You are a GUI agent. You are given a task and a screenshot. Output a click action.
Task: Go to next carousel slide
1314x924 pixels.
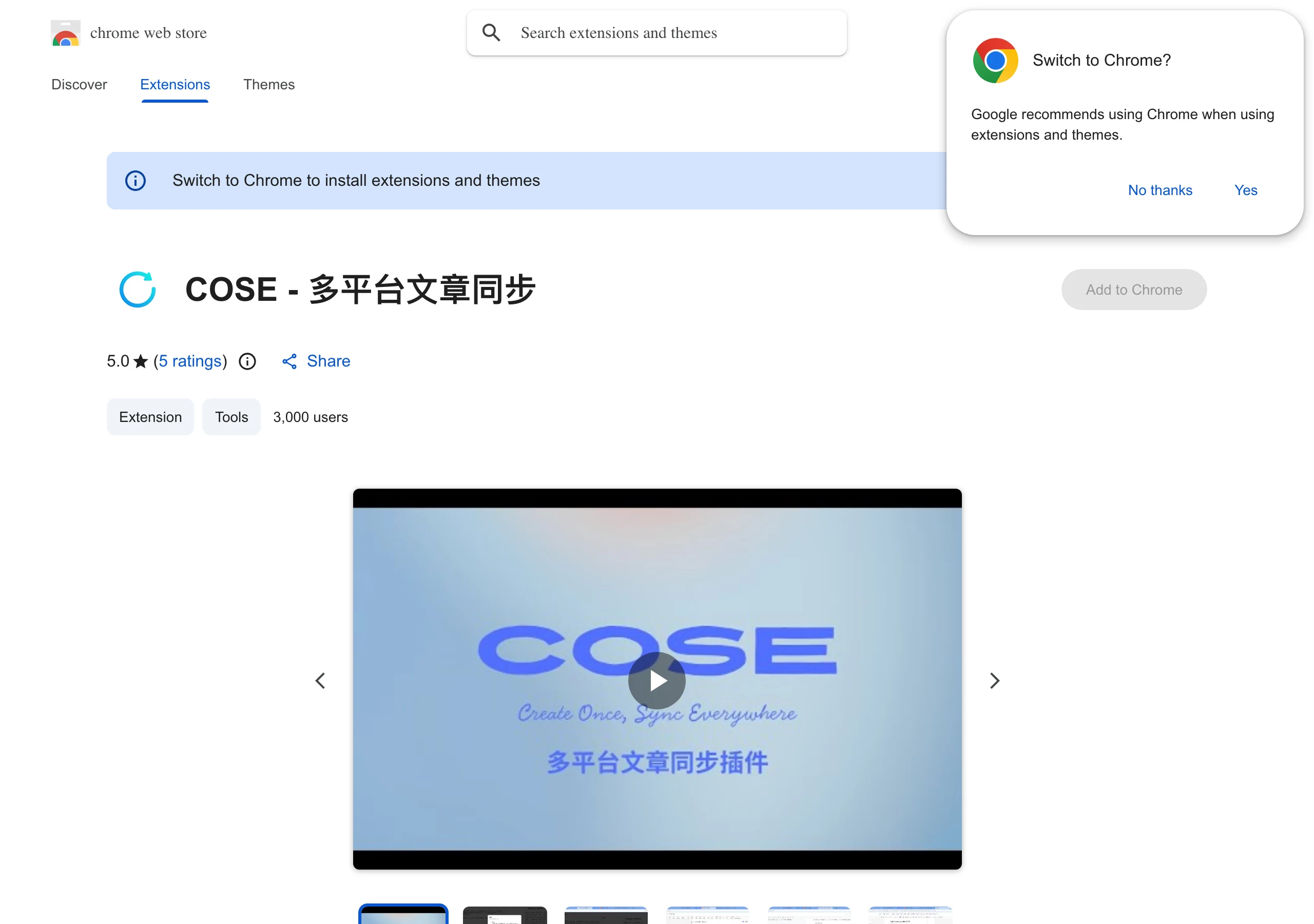pyautogui.click(x=995, y=681)
